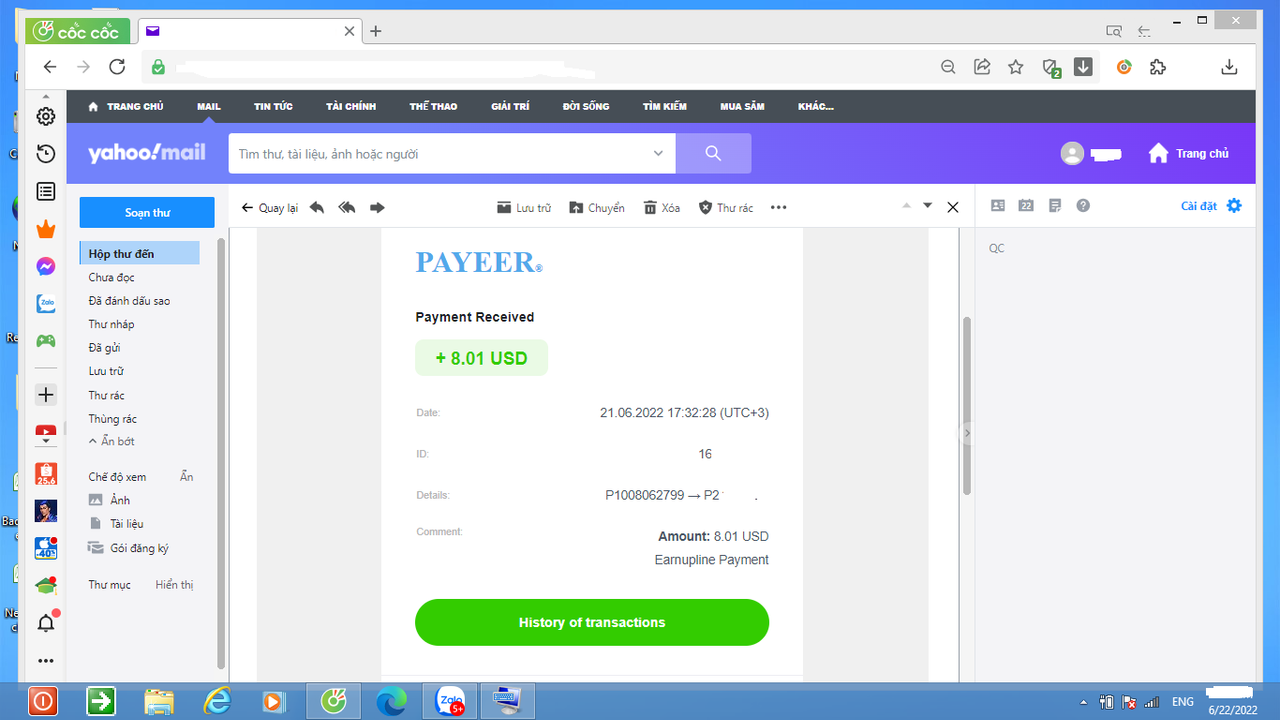The height and width of the screenshot is (720, 1280).
Task: Open Zalo icon in browser sidebar
Action: click(45, 303)
